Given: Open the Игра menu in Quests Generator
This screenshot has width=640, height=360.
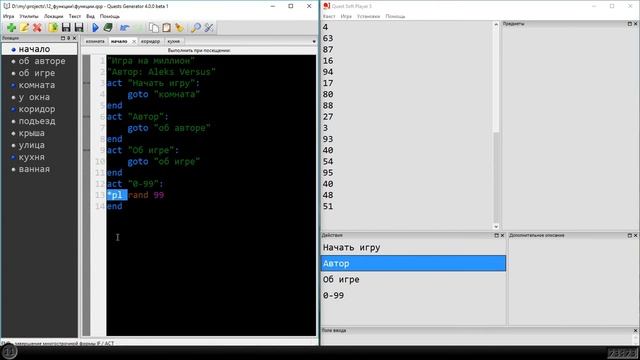Looking at the screenshot, I should pos(8,16).
